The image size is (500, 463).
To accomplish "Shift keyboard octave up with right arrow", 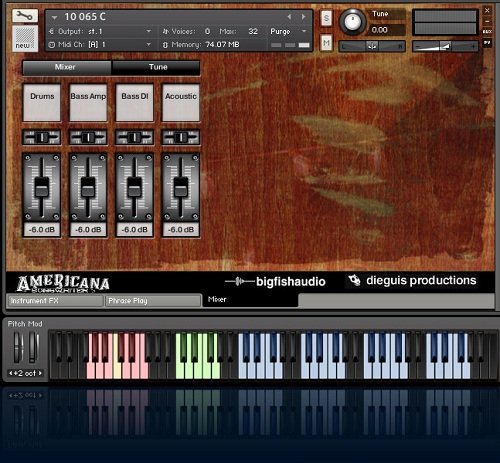I will [40, 373].
